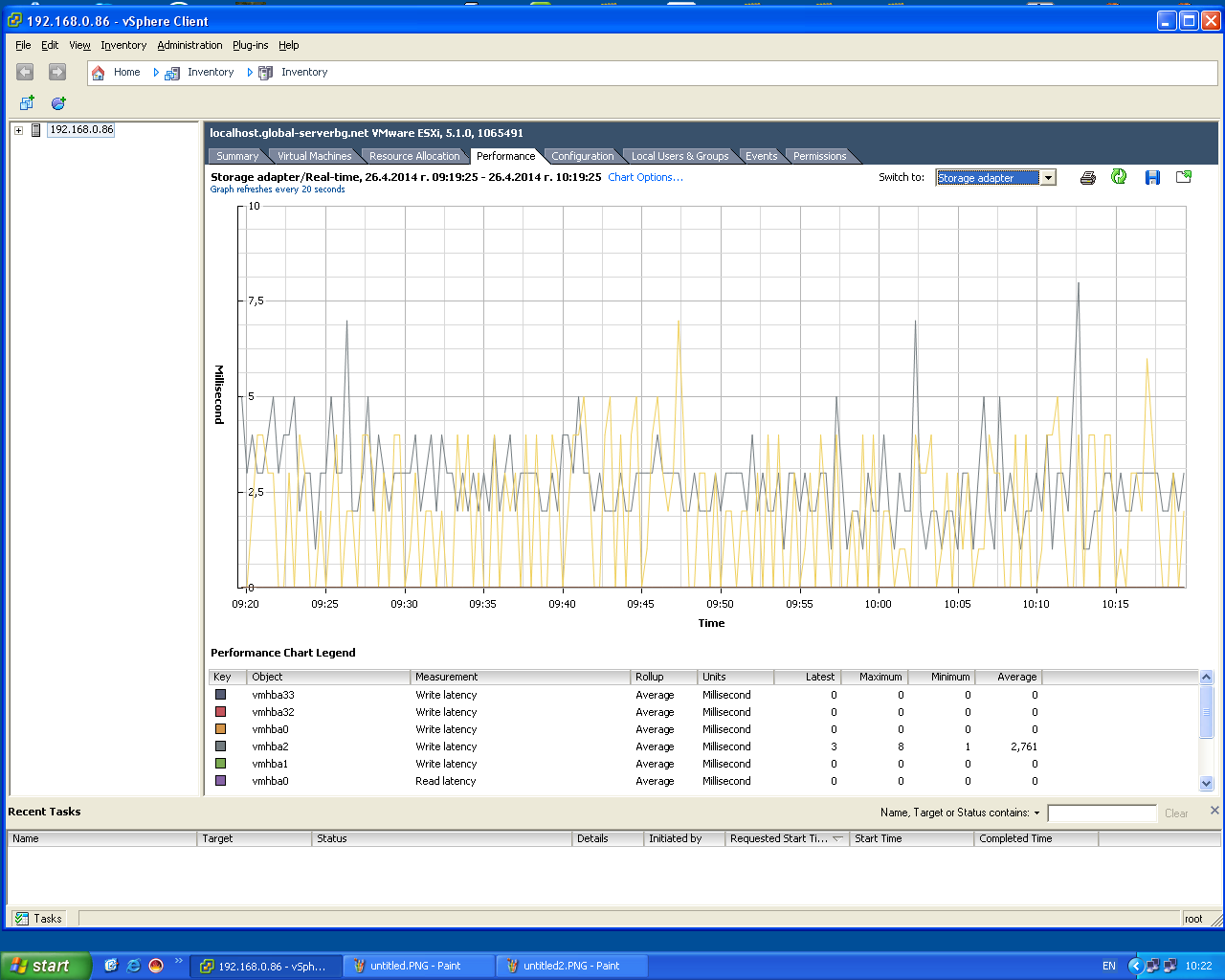Select the Performance tab
The height and width of the screenshot is (980, 1225).
pyautogui.click(x=505, y=156)
